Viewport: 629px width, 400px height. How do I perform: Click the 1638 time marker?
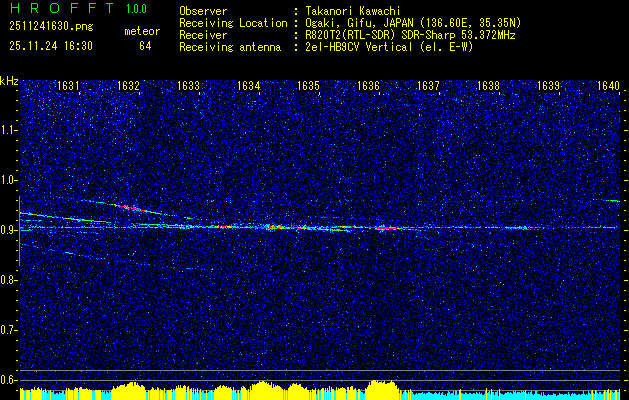point(489,85)
